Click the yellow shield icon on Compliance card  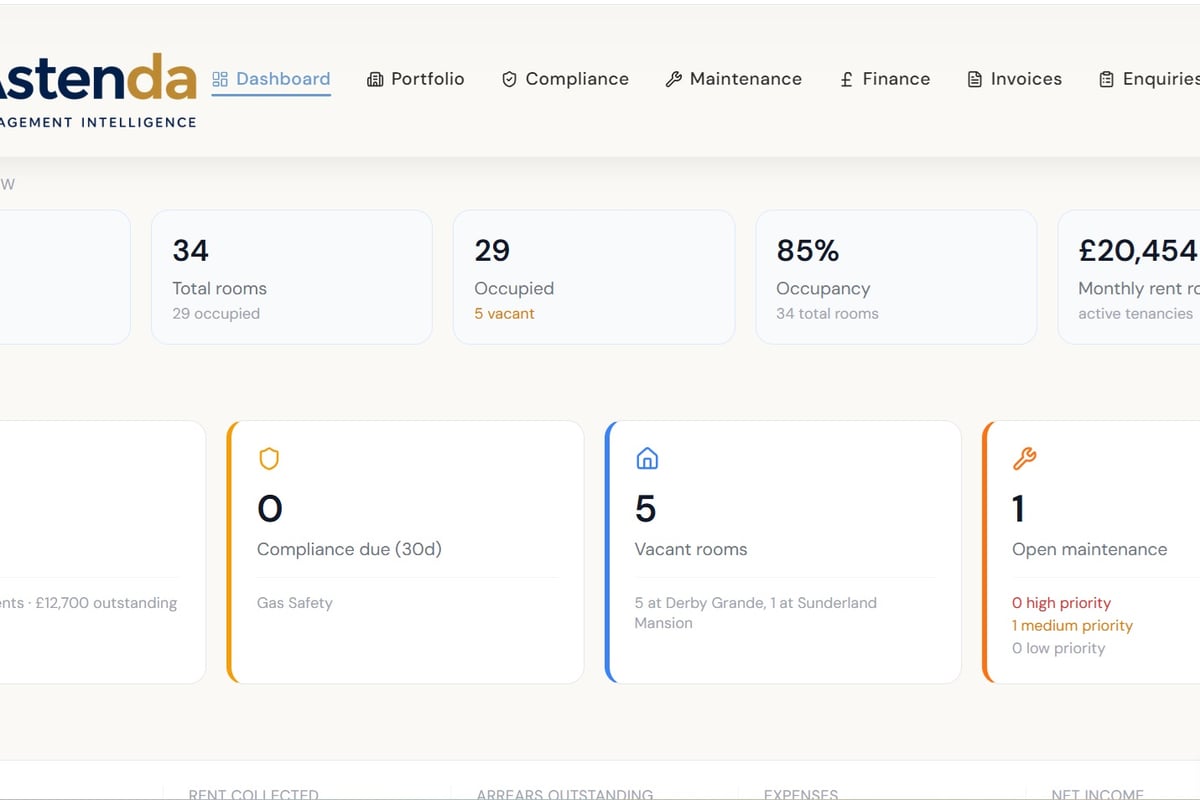[269, 459]
